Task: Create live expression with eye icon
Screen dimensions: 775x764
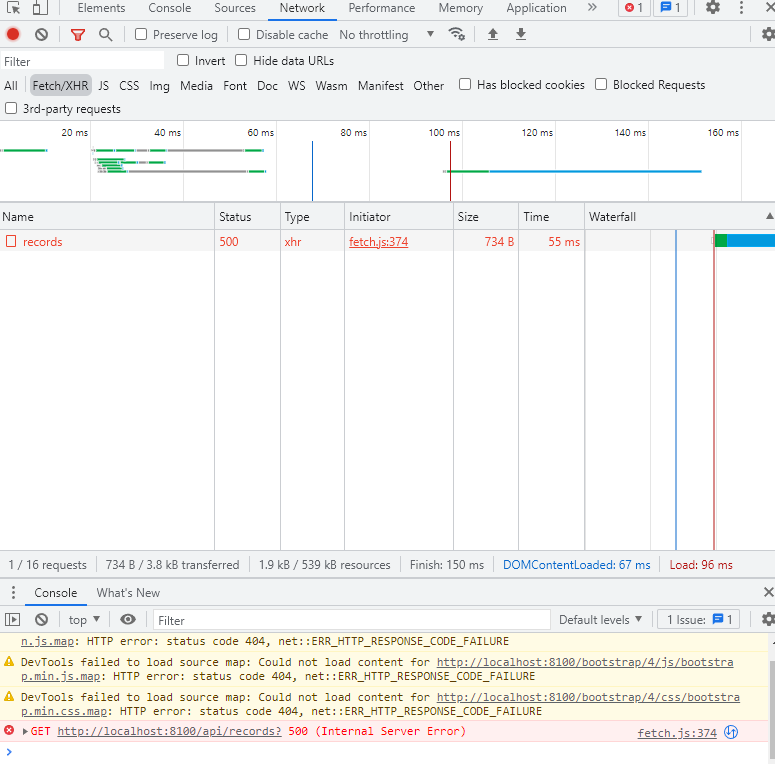Action: click(128, 619)
